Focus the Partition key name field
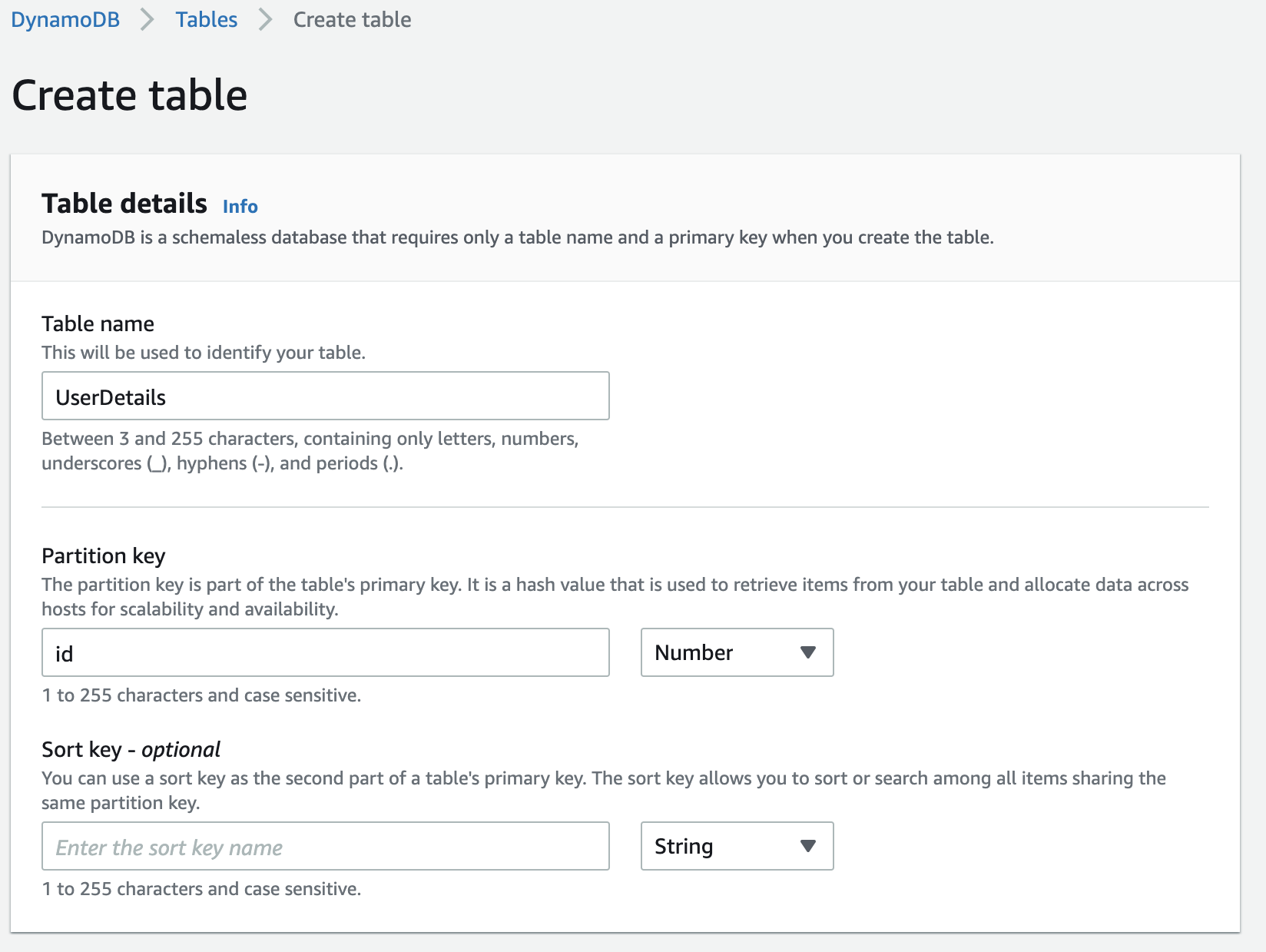The height and width of the screenshot is (952, 1266). pyautogui.click(x=326, y=652)
